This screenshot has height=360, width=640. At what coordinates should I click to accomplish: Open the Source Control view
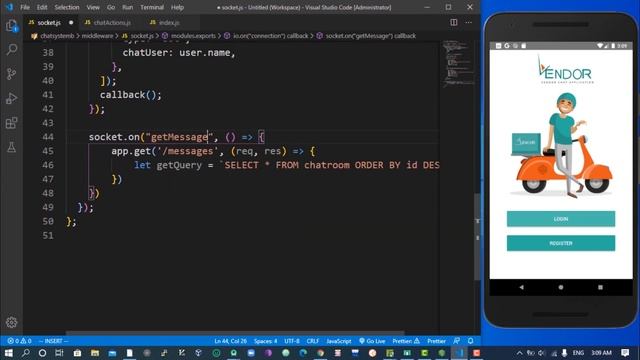(11, 74)
